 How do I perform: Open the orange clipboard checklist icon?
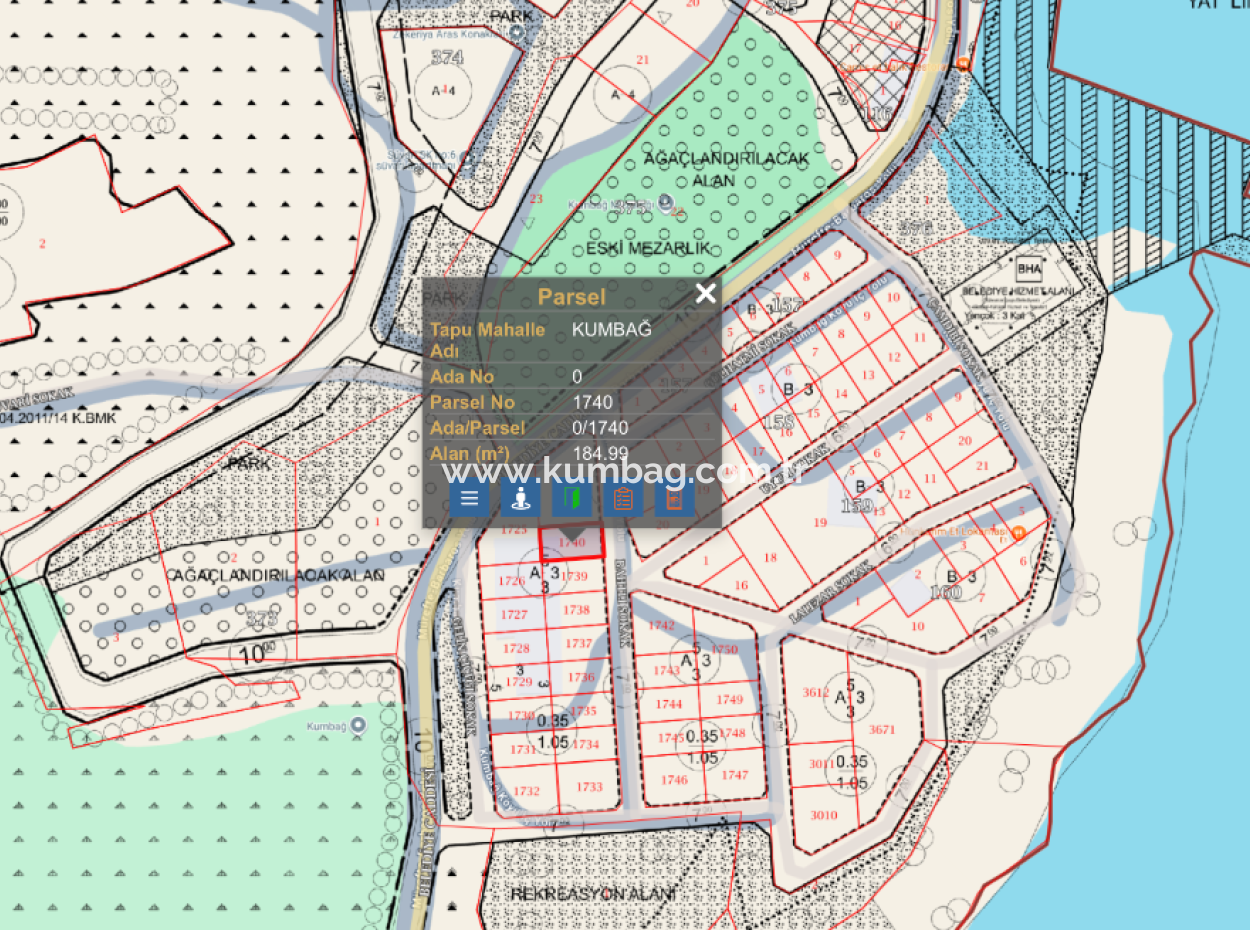[x=623, y=497]
